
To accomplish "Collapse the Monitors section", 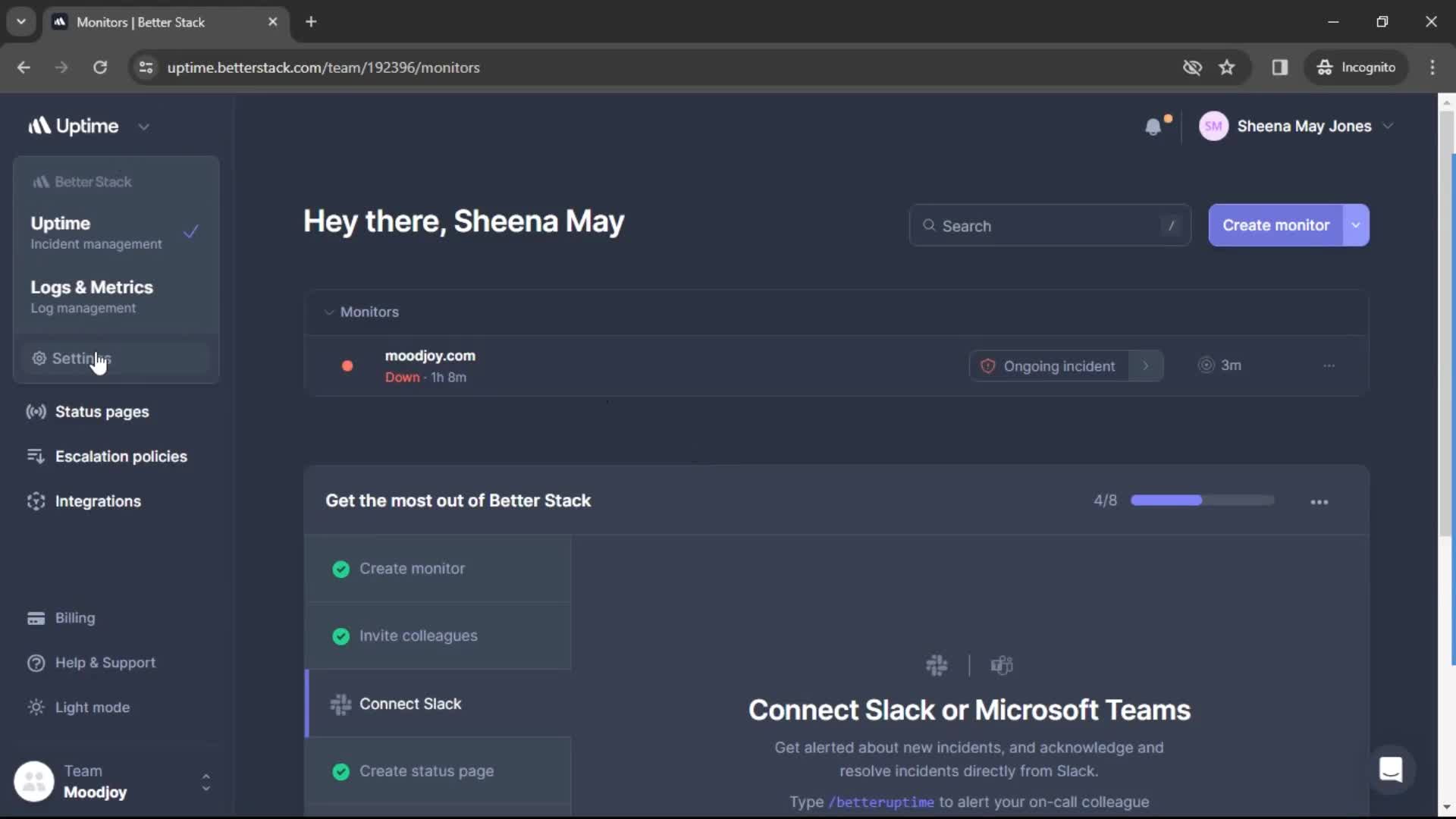I will 329,312.
